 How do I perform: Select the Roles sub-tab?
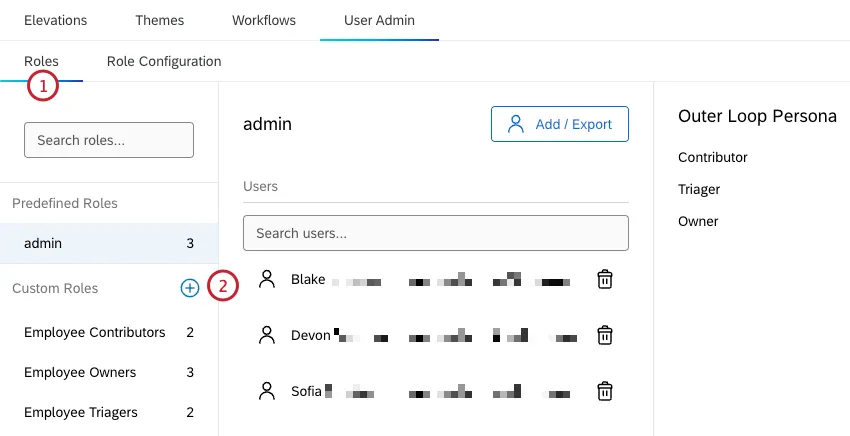(x=41, y=61)
